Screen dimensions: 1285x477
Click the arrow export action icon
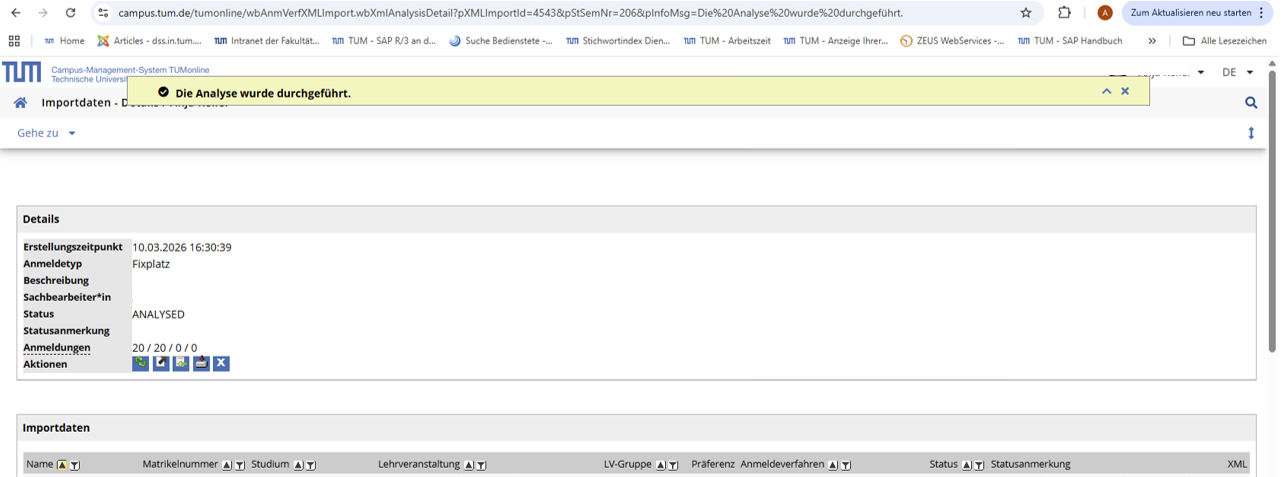[161, 363]
